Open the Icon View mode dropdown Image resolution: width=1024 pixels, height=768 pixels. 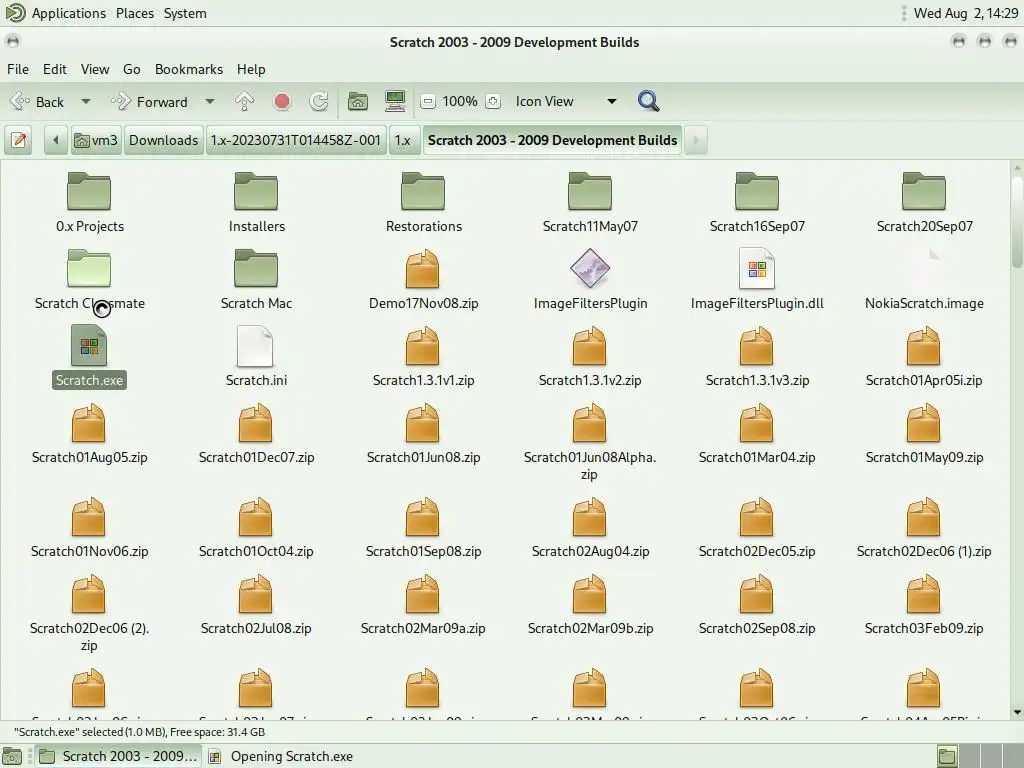point(566,101)
